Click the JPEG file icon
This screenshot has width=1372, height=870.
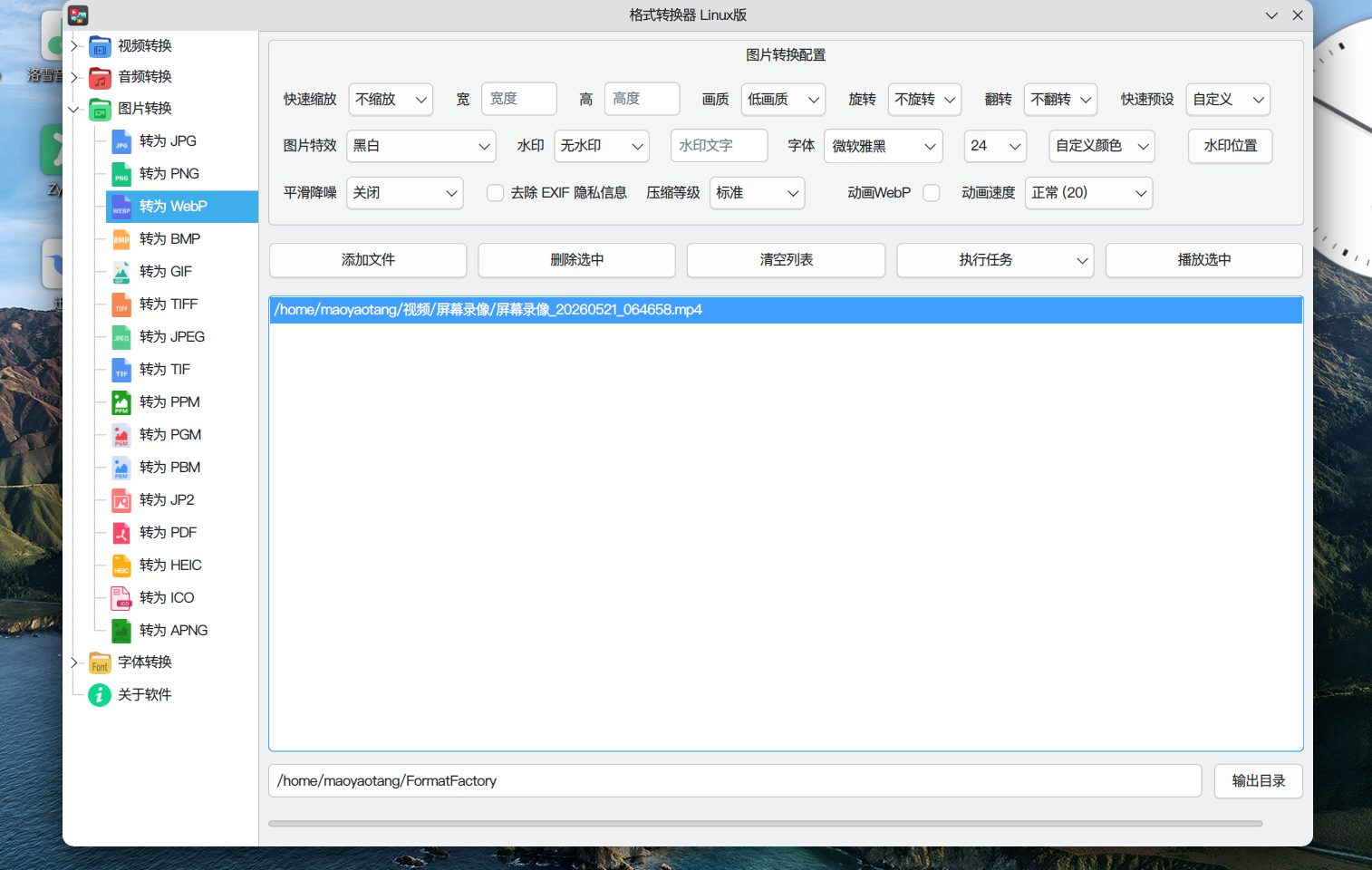[x=121, y=337]
